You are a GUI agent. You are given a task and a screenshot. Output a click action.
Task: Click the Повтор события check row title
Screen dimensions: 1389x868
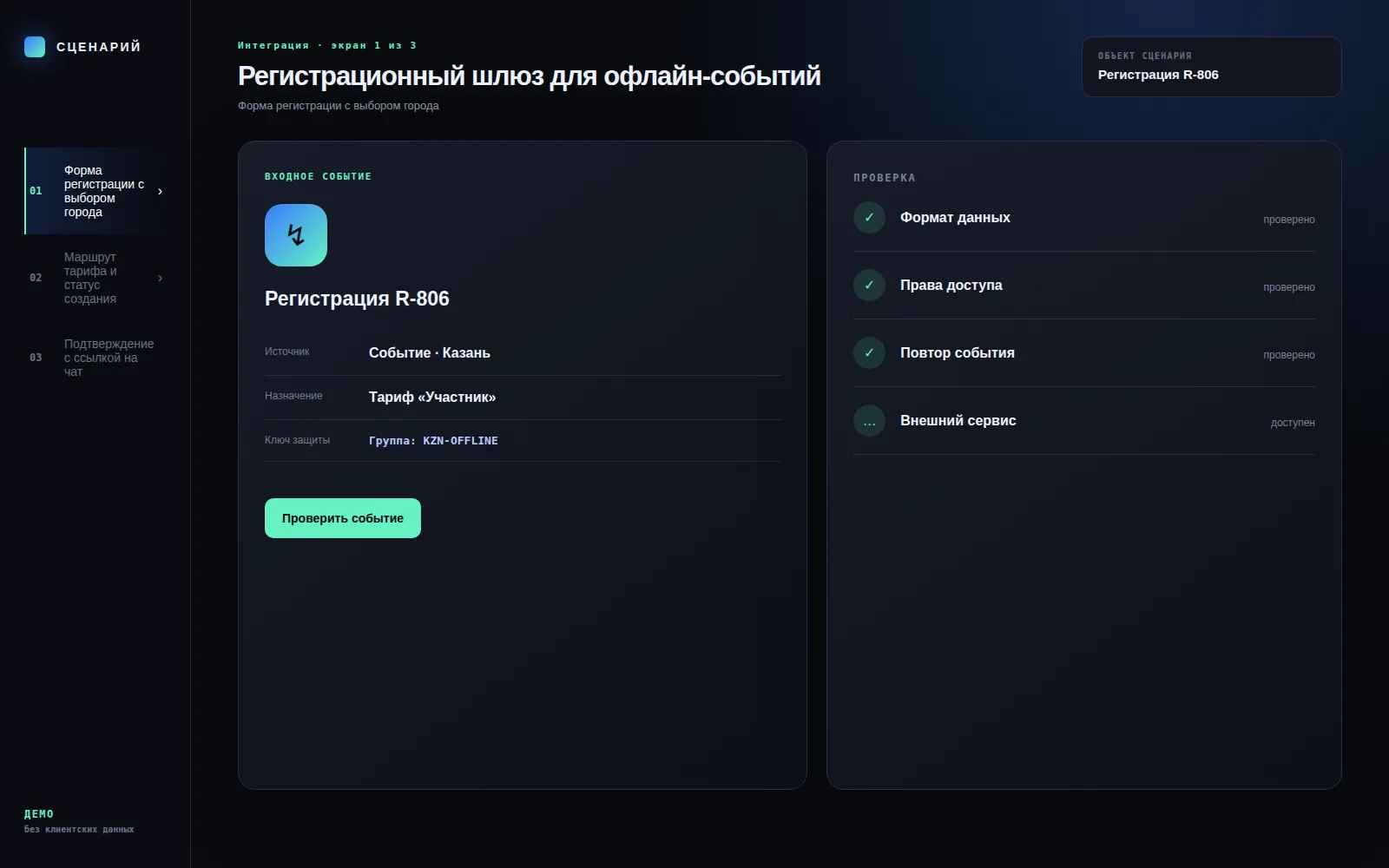point(957,353)
